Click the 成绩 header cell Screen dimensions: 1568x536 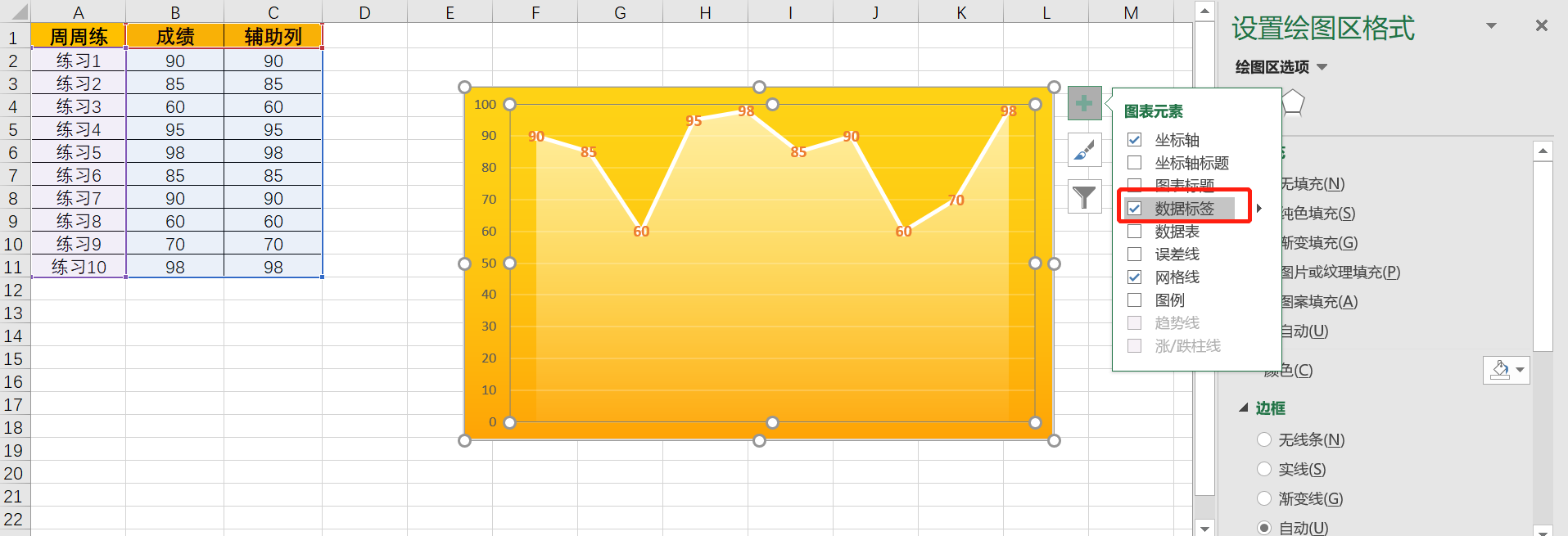coord(175,37)
